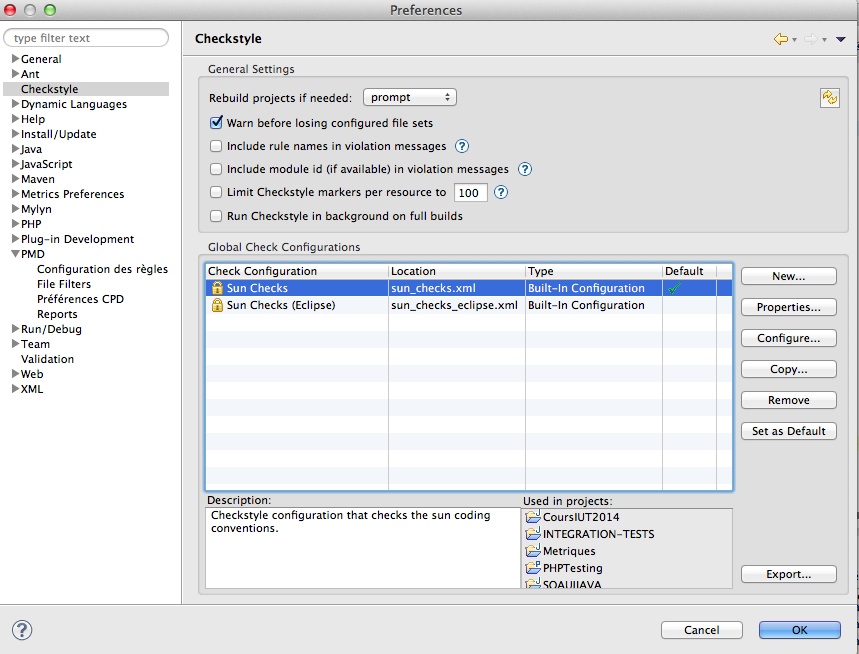Open the Rebuild projects if needed dropdown

tap(409, 97)
